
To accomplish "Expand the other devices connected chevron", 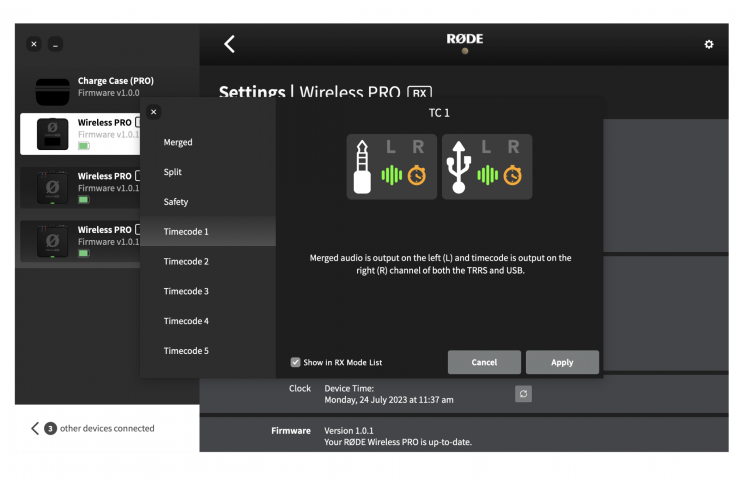I will point(35,428).
